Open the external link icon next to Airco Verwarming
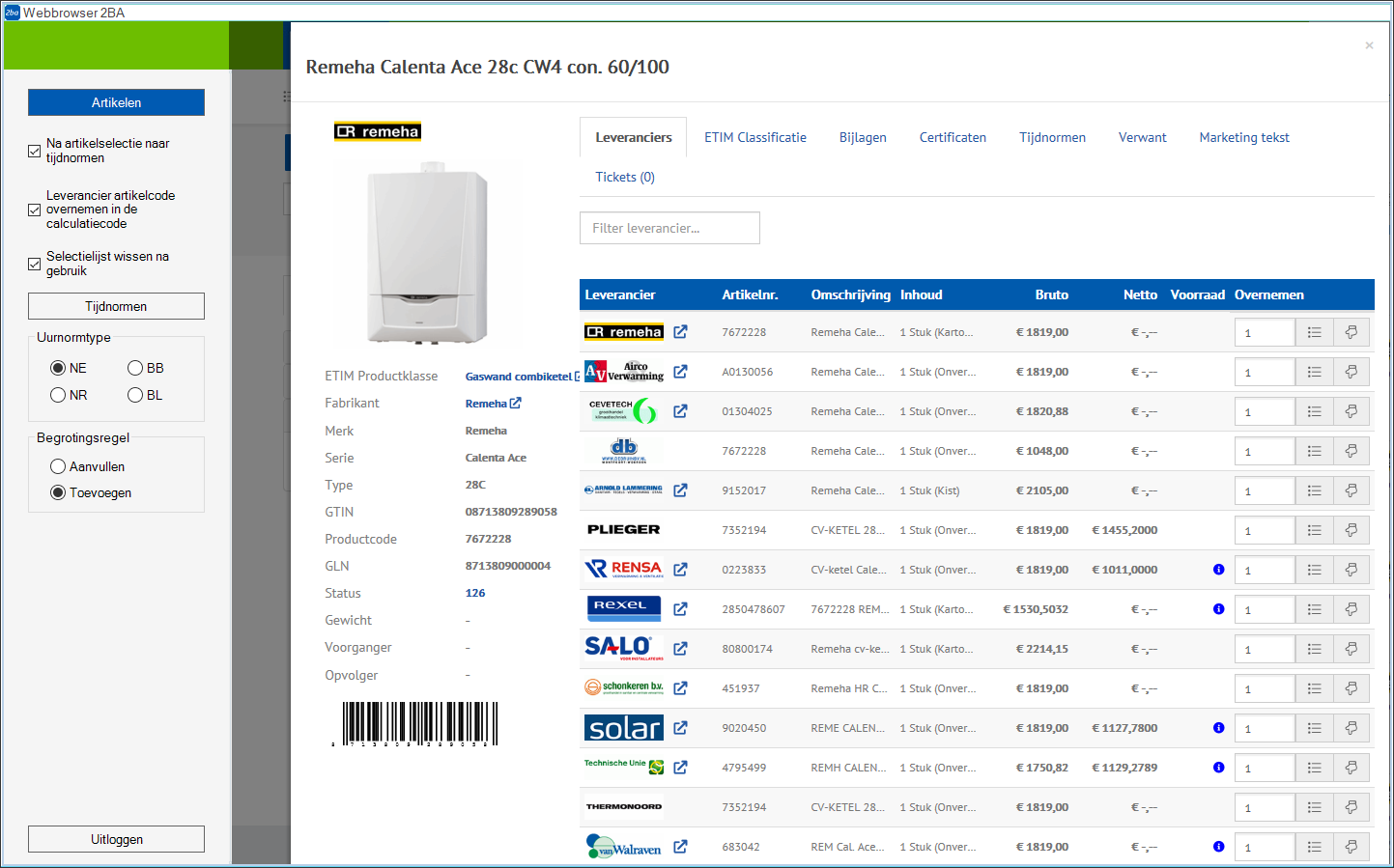This screenshot has height=868, width=1394. click(x=680, y=372)
